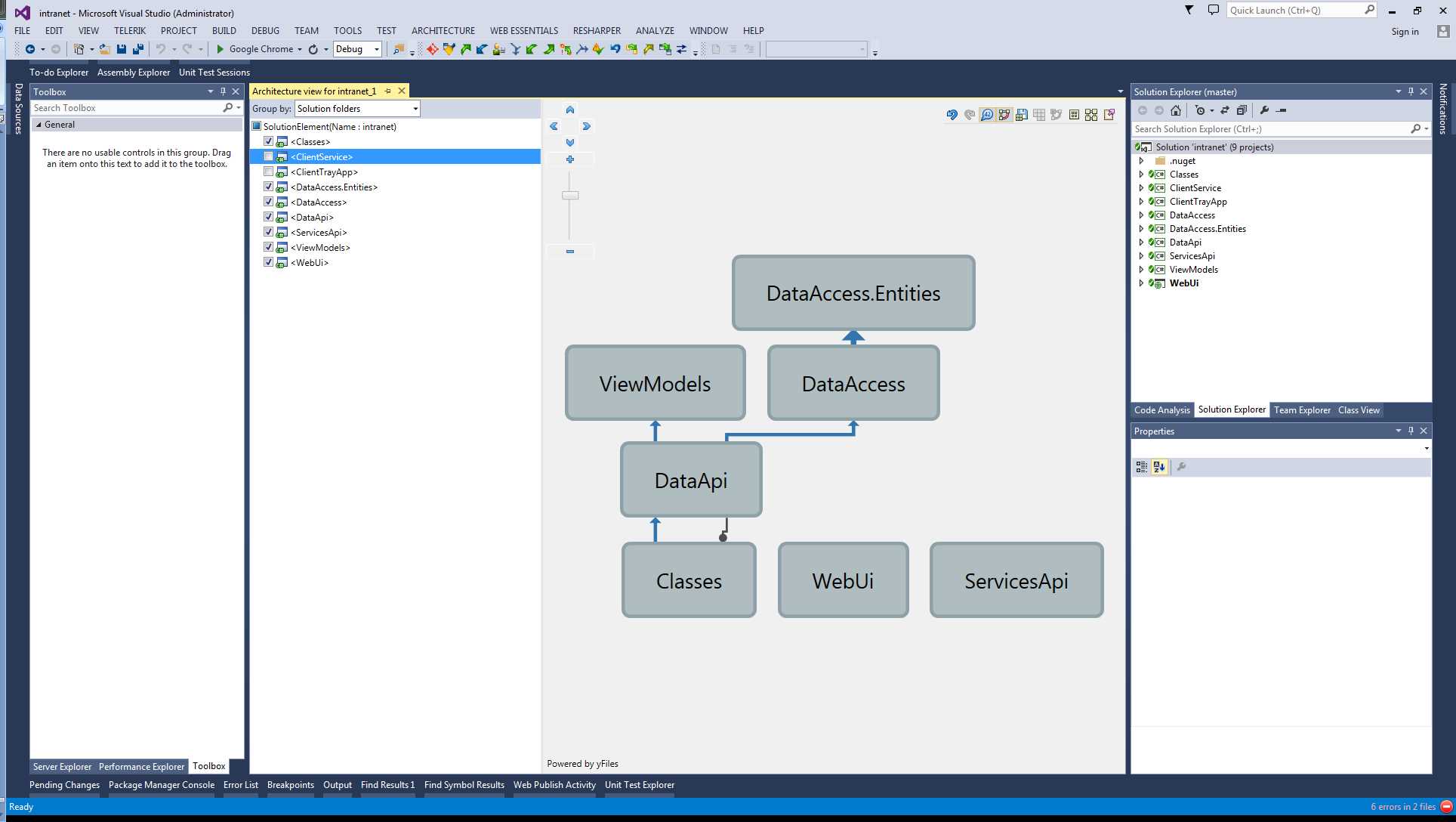Viewport: 1456px width, 822px height.
Task: Save the dependency diagram using the save icon
Action: point(1022,115)
